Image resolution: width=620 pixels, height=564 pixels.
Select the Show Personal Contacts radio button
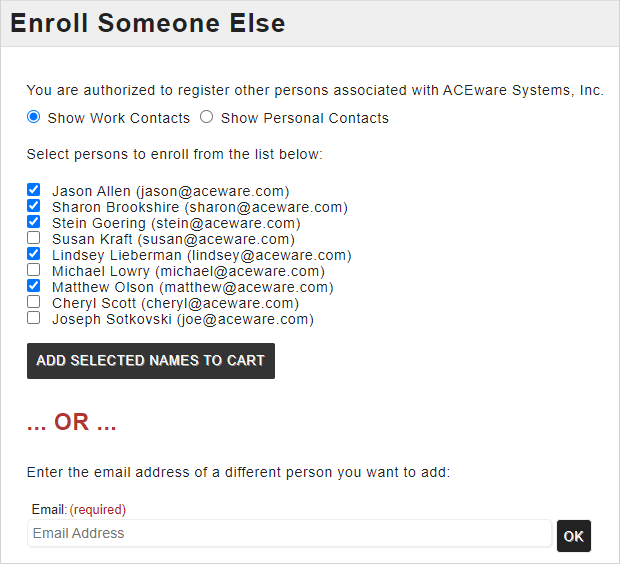207,117
